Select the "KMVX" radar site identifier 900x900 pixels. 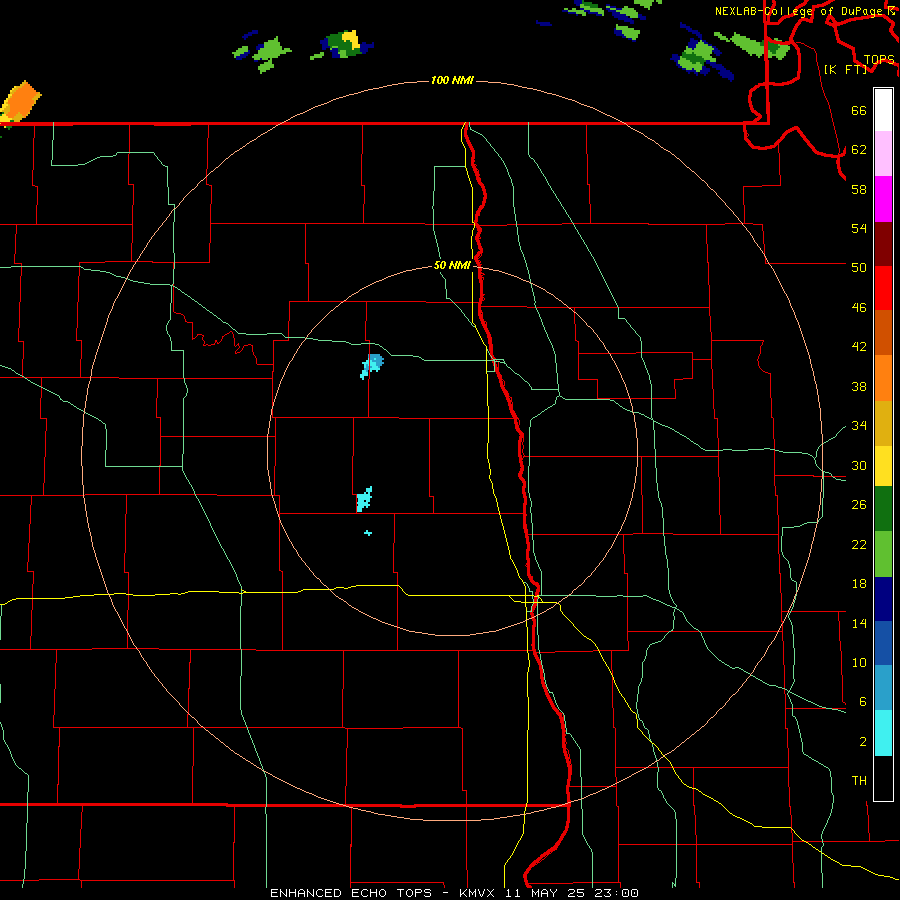point(476,893)
